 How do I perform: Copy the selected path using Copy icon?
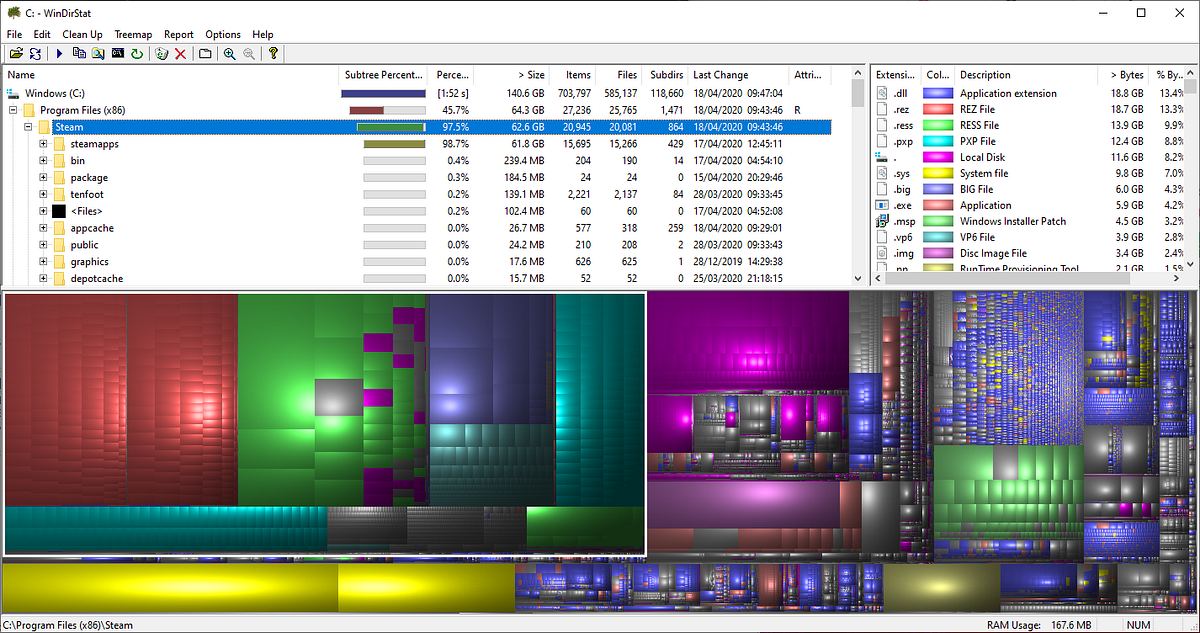point(79,53)
